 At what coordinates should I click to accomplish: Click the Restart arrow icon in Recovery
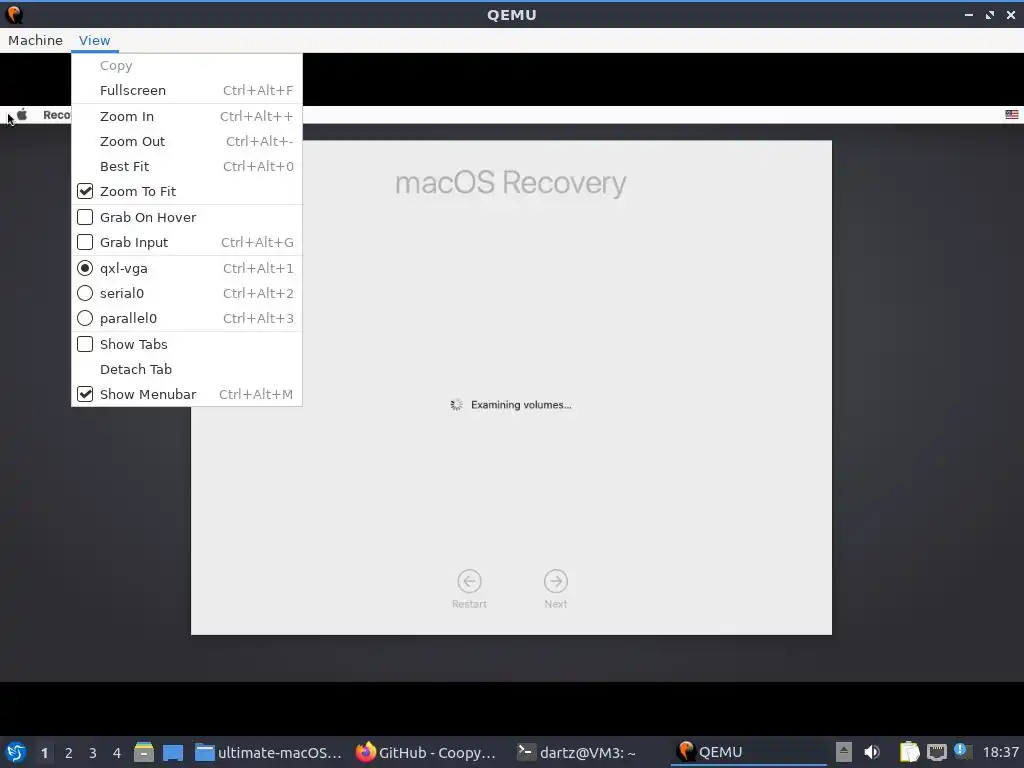[469, 581]
